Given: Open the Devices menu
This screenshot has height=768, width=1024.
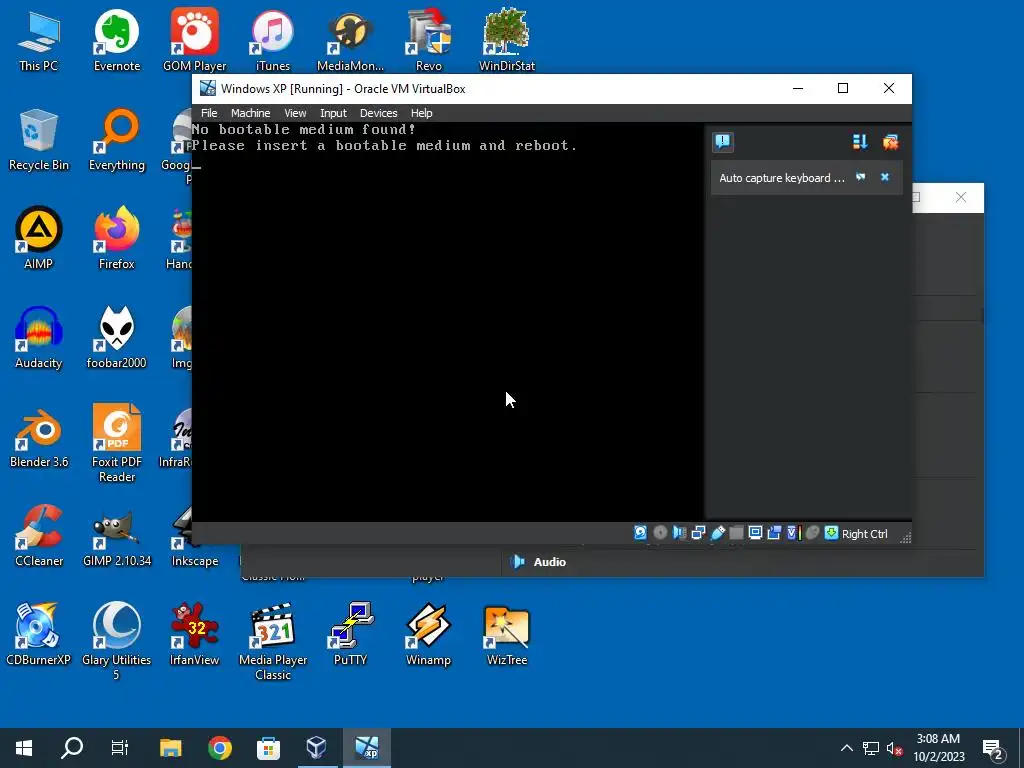Looking at the screenshot, I should pyautogui.click(x=378, y=113).
